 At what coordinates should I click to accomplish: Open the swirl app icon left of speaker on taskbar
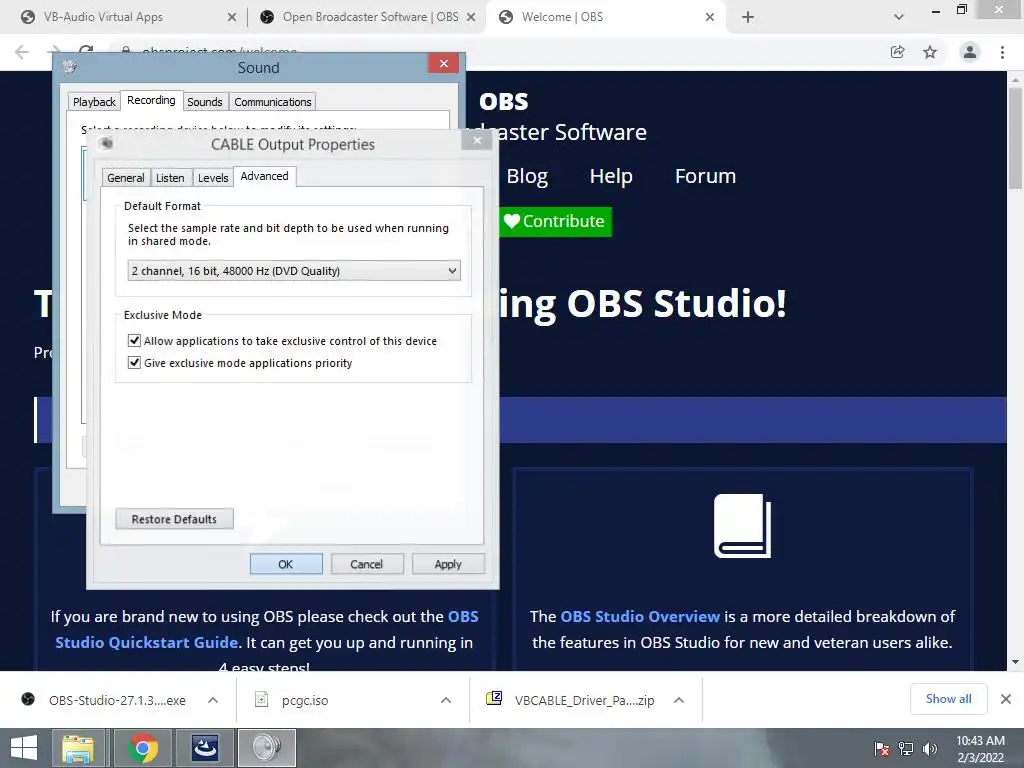tap(204, 748)
